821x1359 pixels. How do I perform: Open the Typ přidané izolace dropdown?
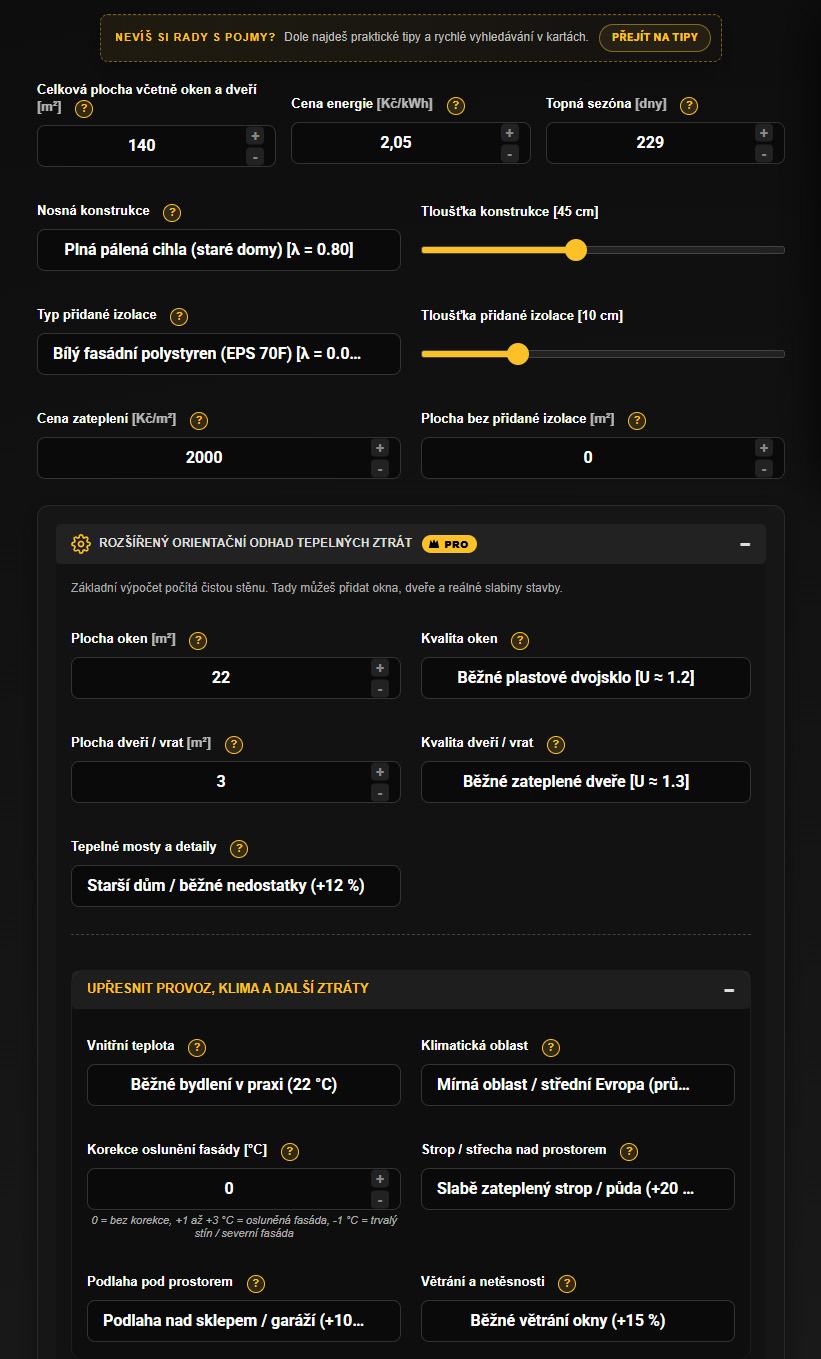click(x=219, y=354)
